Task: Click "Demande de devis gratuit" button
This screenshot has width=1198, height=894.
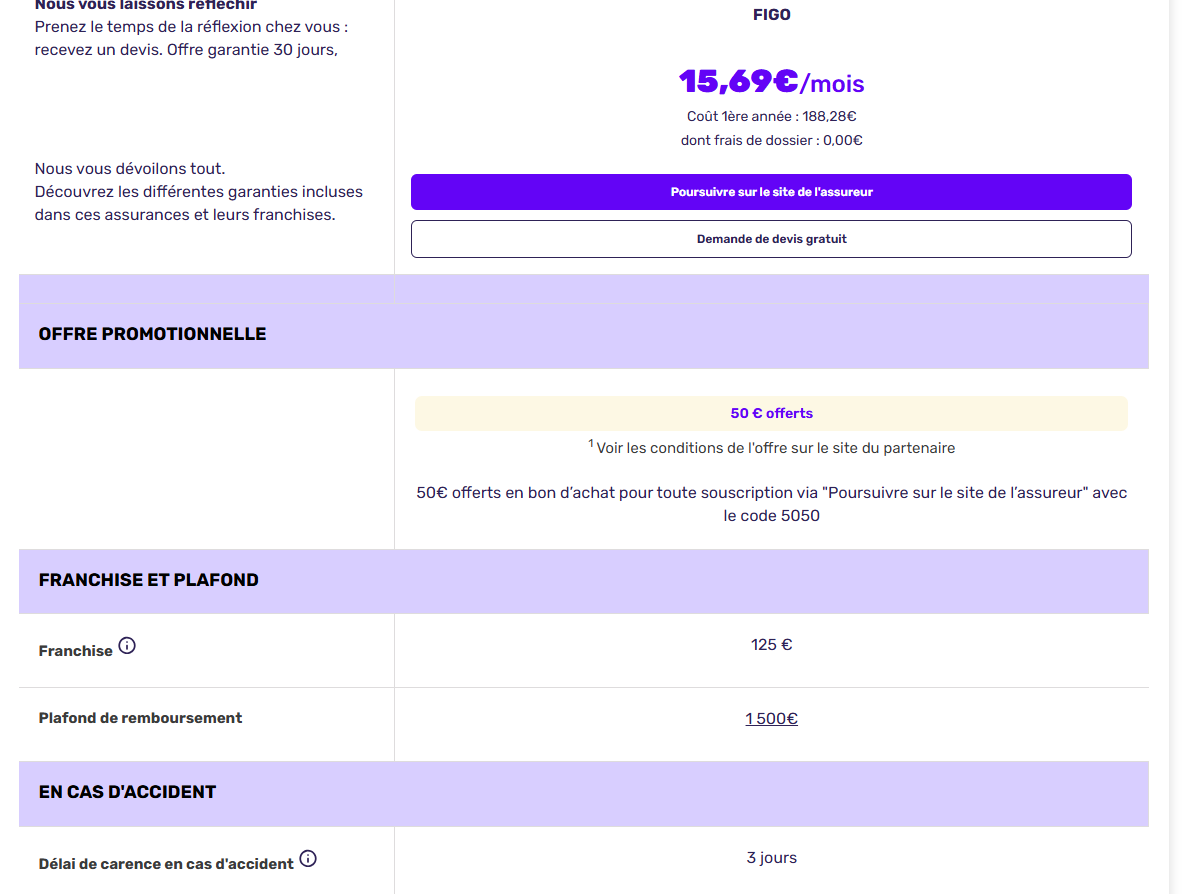Action: pyautogui.click(x=771, y=239)
